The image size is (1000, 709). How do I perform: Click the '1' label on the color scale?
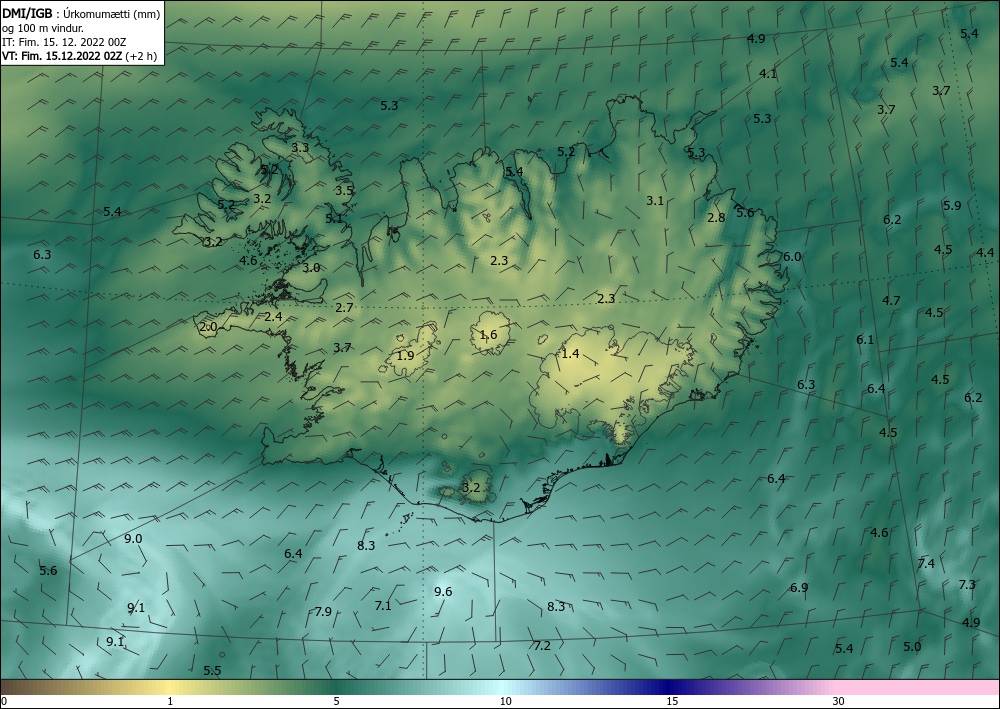pyautogui.click(x=170, y=701)
